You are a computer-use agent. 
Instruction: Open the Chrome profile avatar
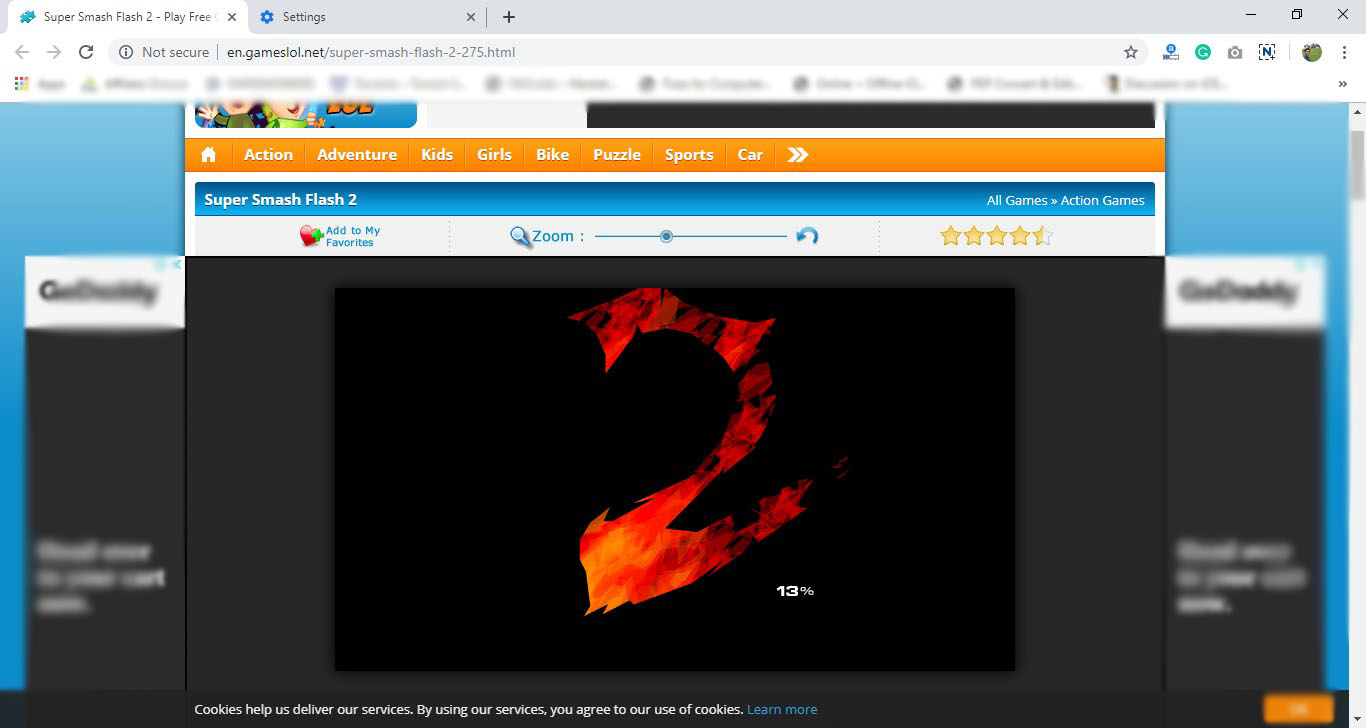(1312, 52)
